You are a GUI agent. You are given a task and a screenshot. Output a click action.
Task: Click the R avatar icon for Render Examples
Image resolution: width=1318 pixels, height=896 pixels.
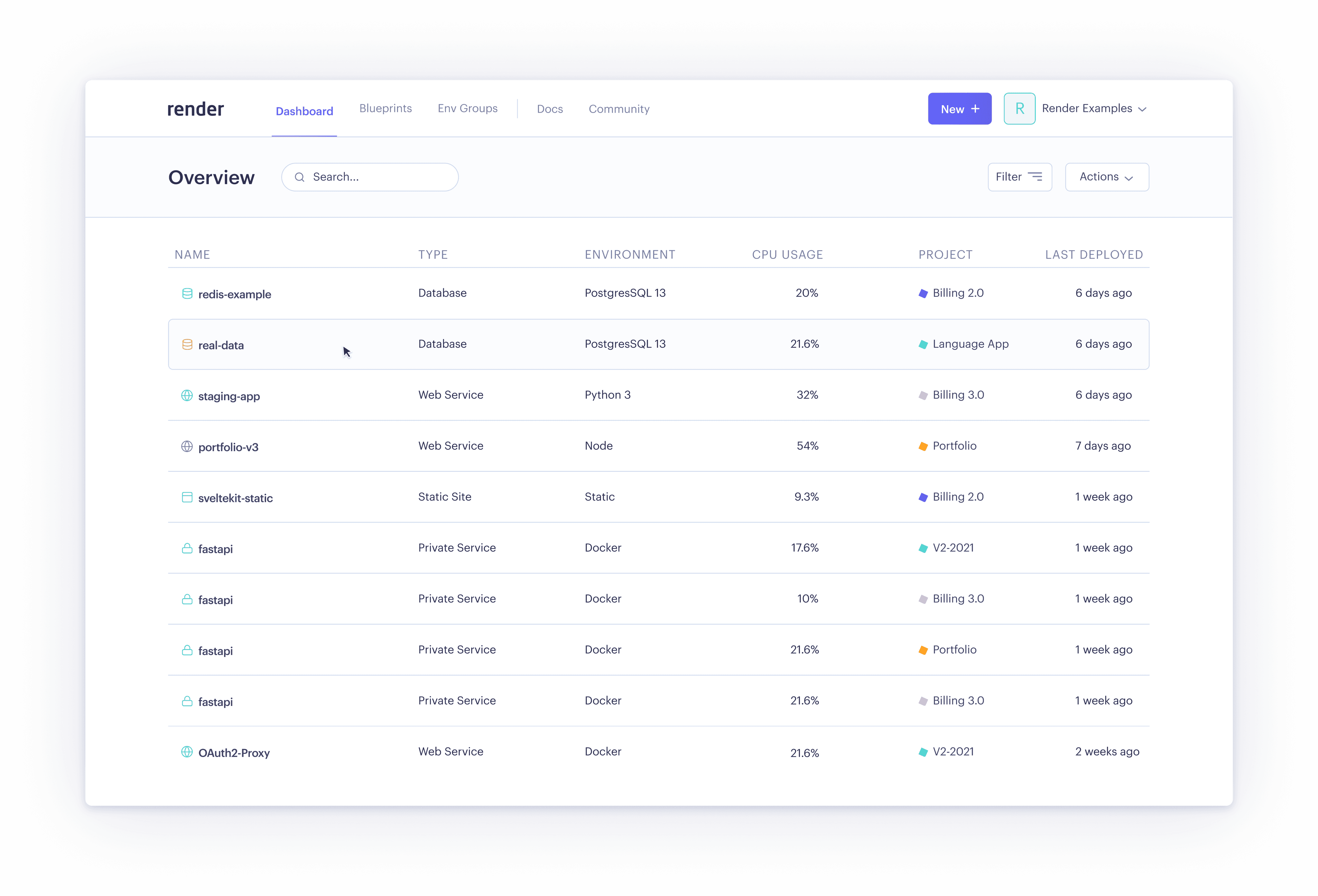point(1019,109)
